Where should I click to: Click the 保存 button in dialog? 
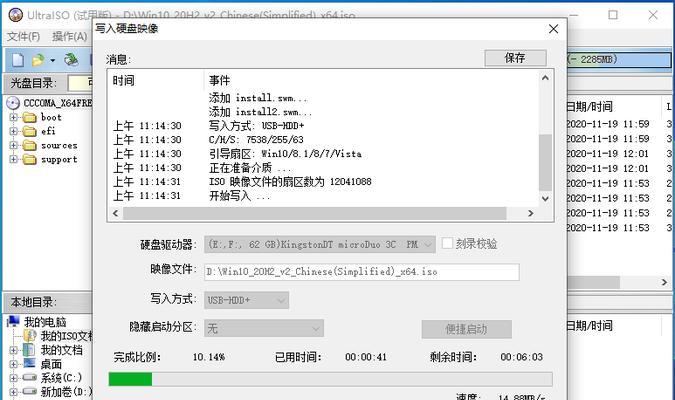(515, 58)
